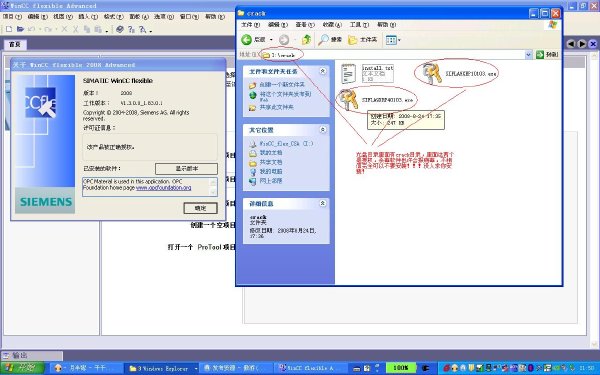Open My Computer link in Other Places

click(271, 171)
